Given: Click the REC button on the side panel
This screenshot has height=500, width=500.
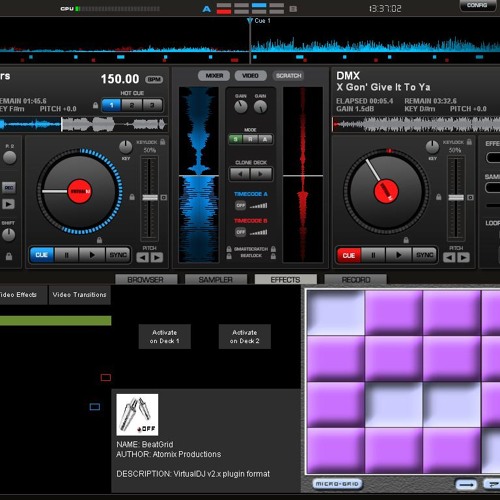Looking at the screenshot, I should pyautogui.click(x=9, y=188).
